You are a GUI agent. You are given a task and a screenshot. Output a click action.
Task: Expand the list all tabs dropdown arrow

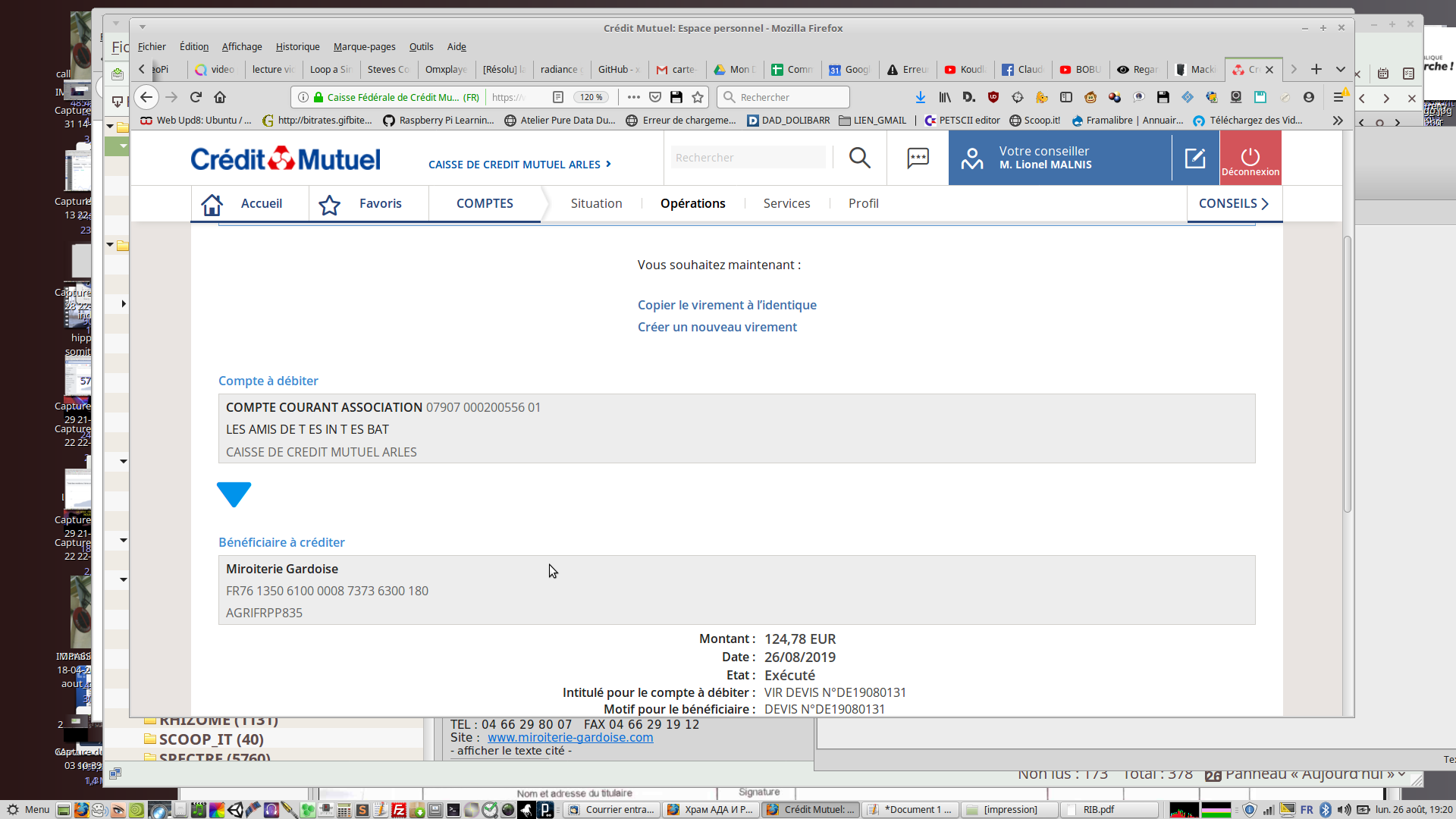[1340, 69]
